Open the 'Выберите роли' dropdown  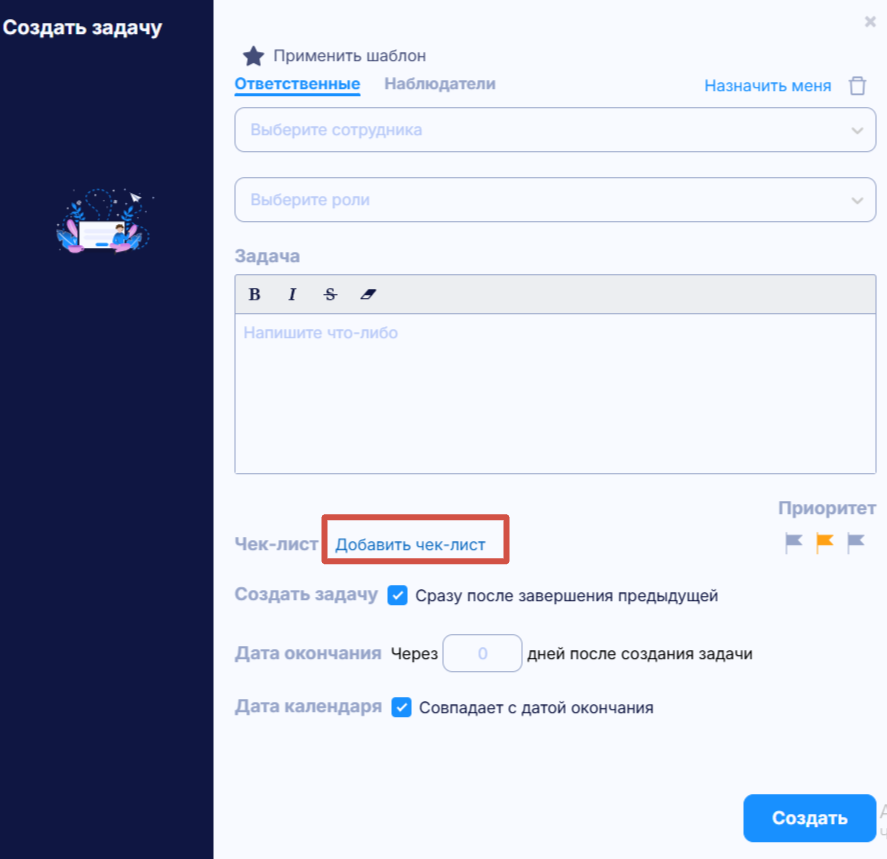coord(555,200)
